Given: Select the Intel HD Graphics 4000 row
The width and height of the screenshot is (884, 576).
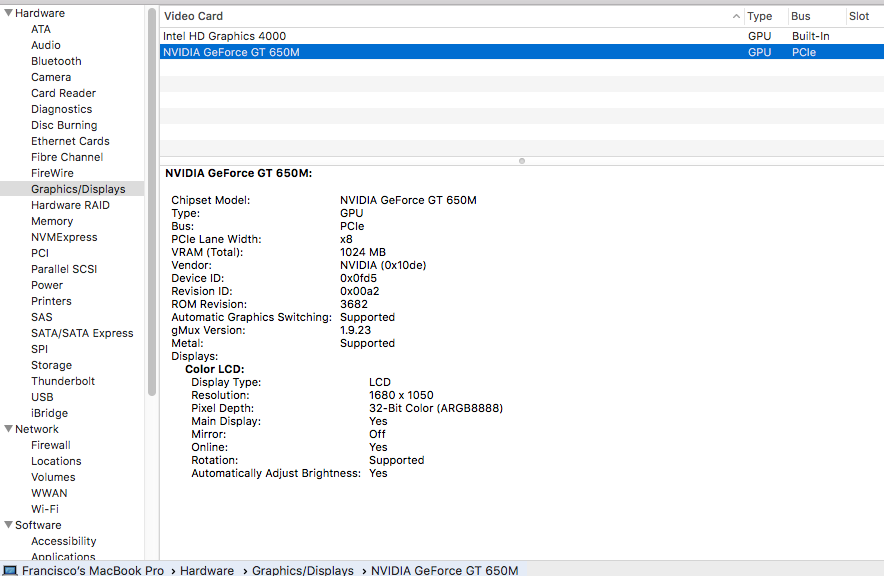Looking at the screenshot, I should click(x=522, y=36).
